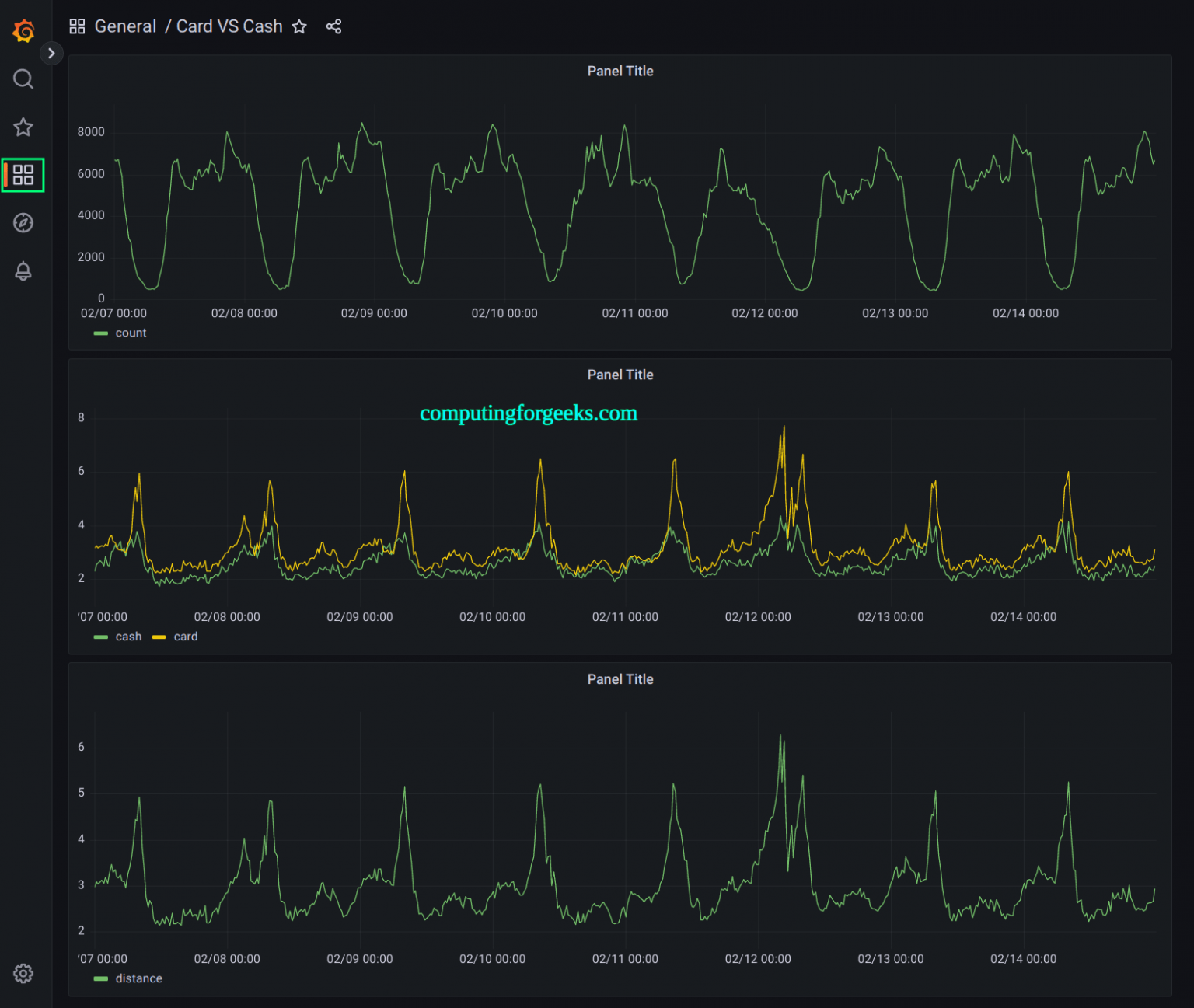This screenshot has height=1008, width=1194.
Task: Open Configuration via the gear icon
Action: tap(23, 973)
